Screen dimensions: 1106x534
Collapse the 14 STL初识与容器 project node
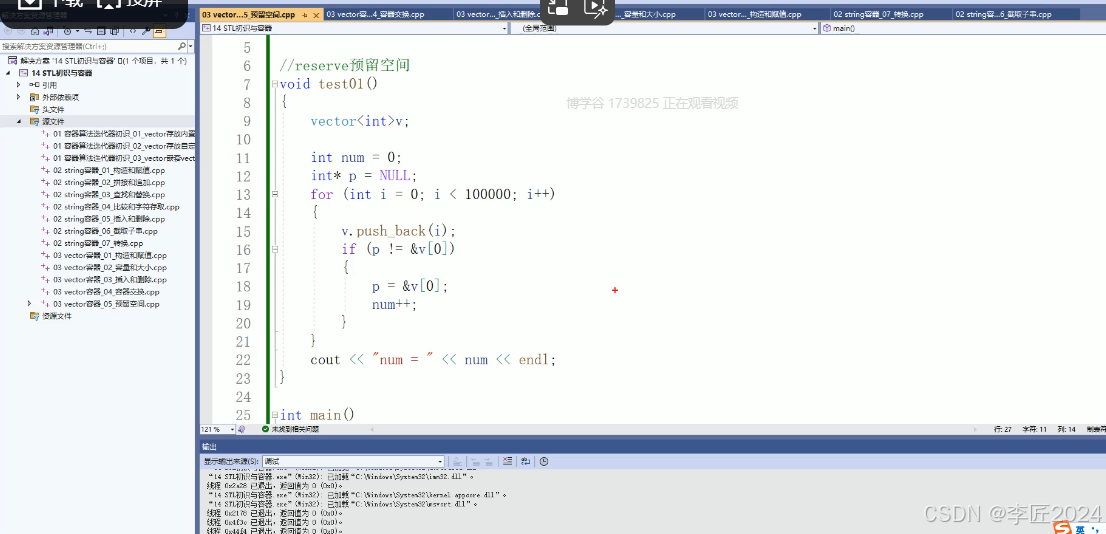10,73
